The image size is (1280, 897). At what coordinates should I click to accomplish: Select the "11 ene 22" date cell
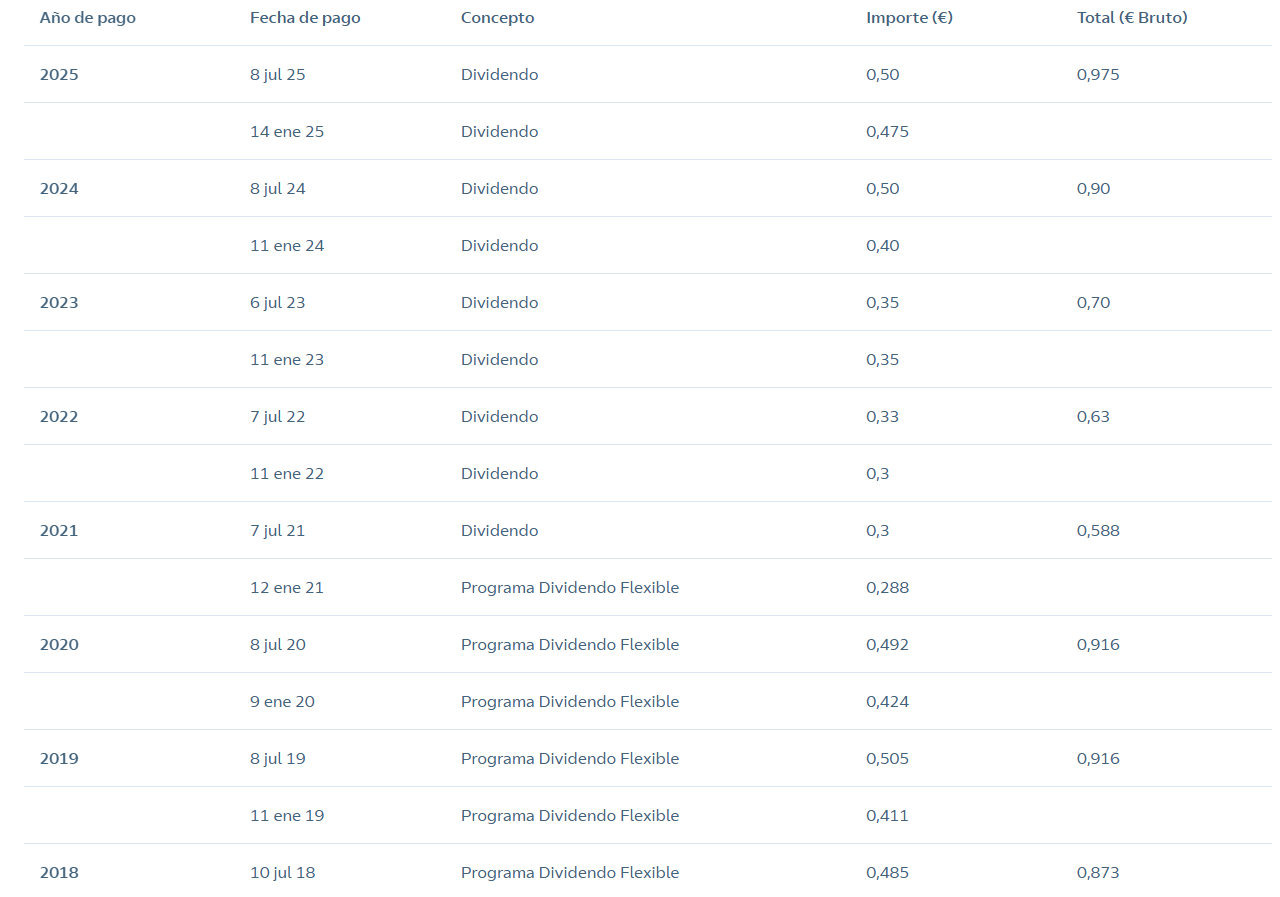pyautogui.click(x=287, y=474)
